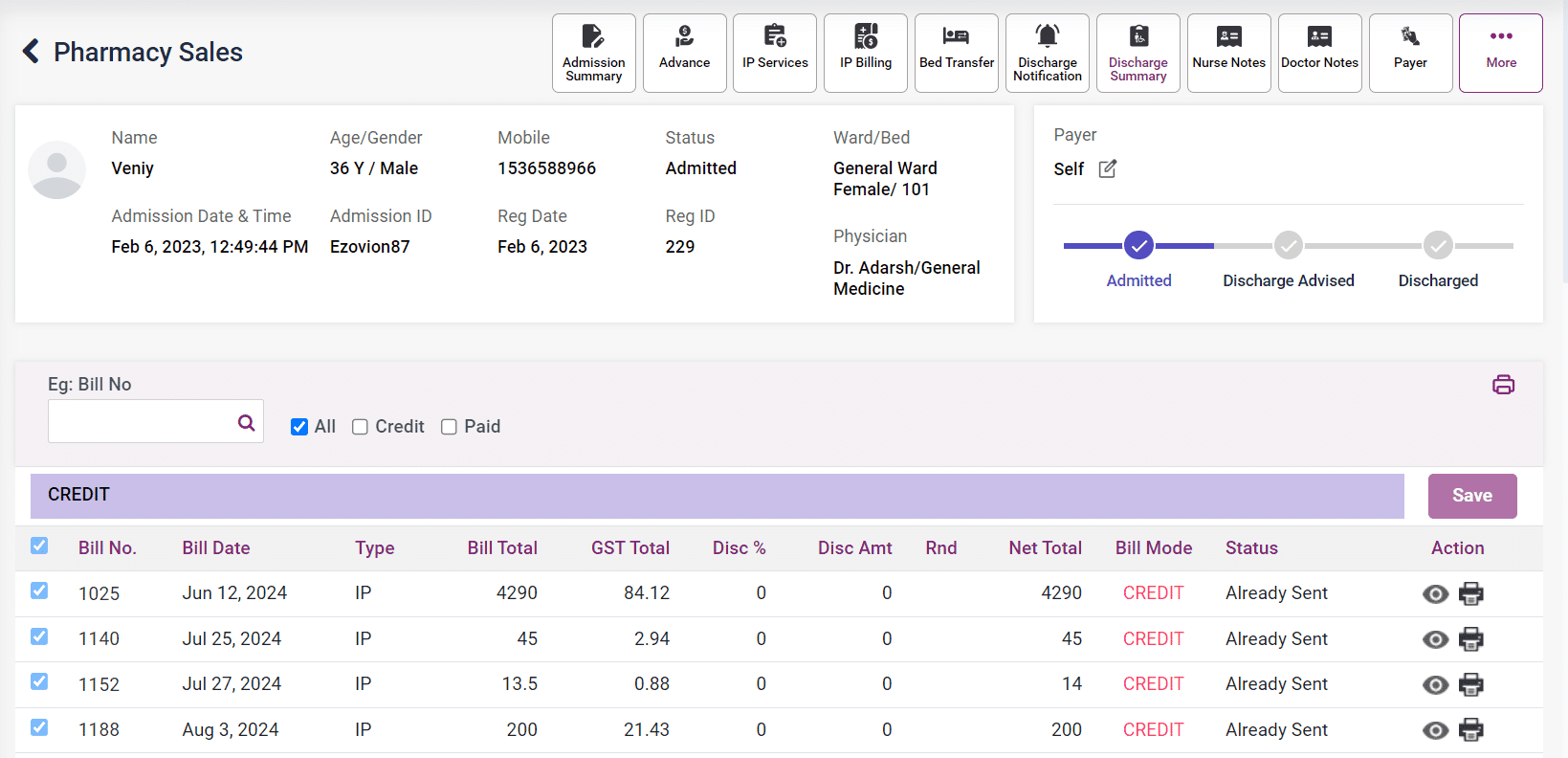Open Discharge Notification
The width and height of the screenshot is (1568, 758).
1047,54
